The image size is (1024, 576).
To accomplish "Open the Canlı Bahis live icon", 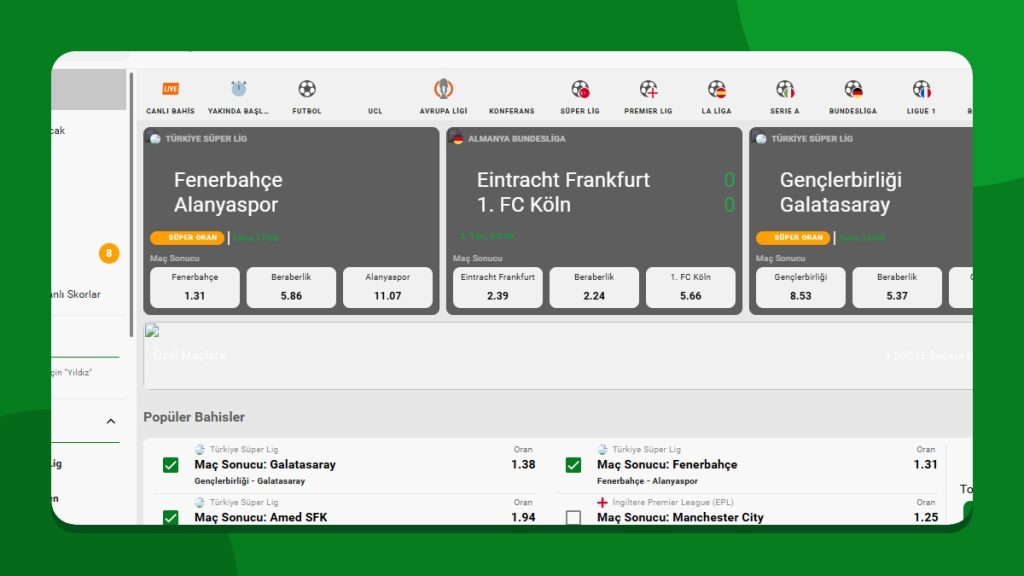I will tap(170, 89).
